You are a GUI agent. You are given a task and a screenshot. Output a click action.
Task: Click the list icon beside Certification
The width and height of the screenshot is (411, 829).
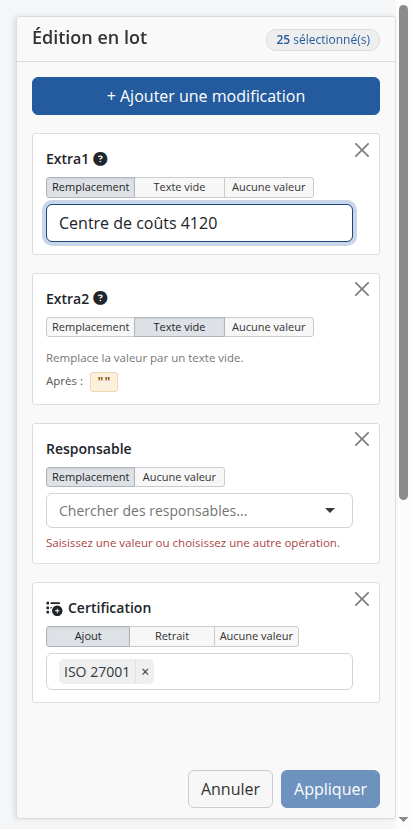pos(54,609)
